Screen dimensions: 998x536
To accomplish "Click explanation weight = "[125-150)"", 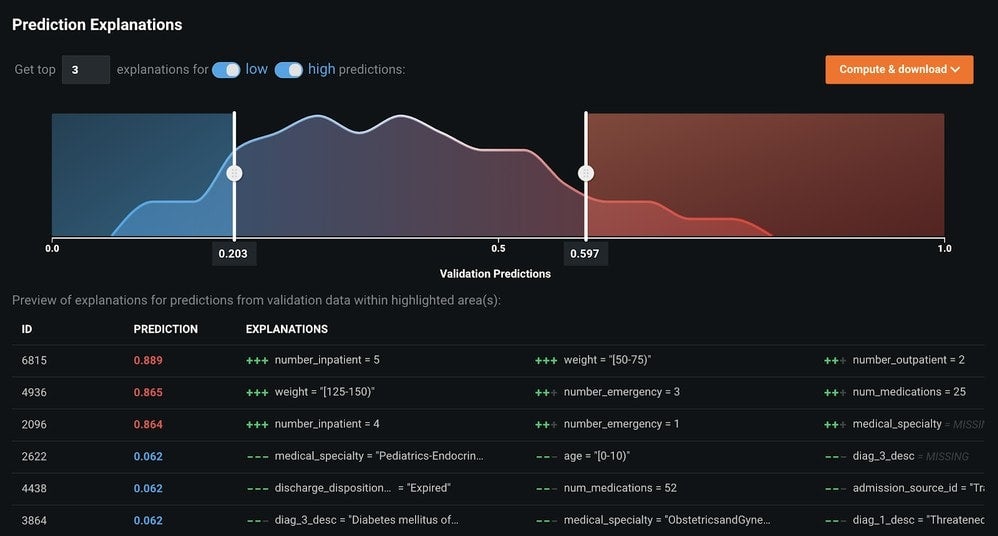I will (x=325, y=391).
